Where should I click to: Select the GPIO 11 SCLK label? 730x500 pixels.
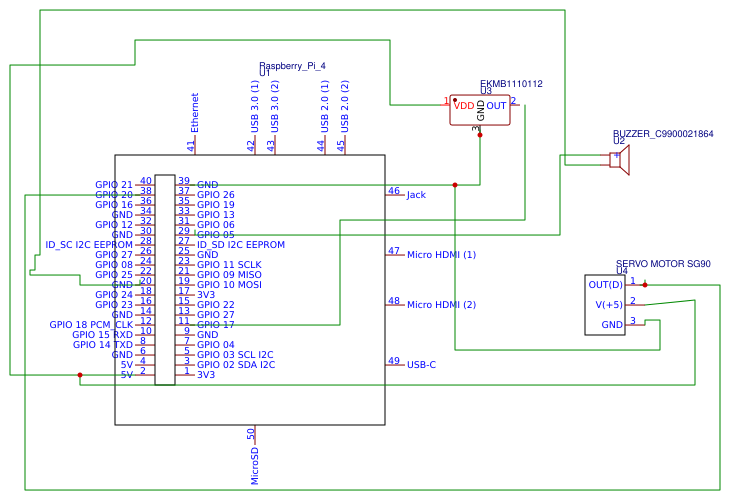pyautogui.click(x=229, y=265)
